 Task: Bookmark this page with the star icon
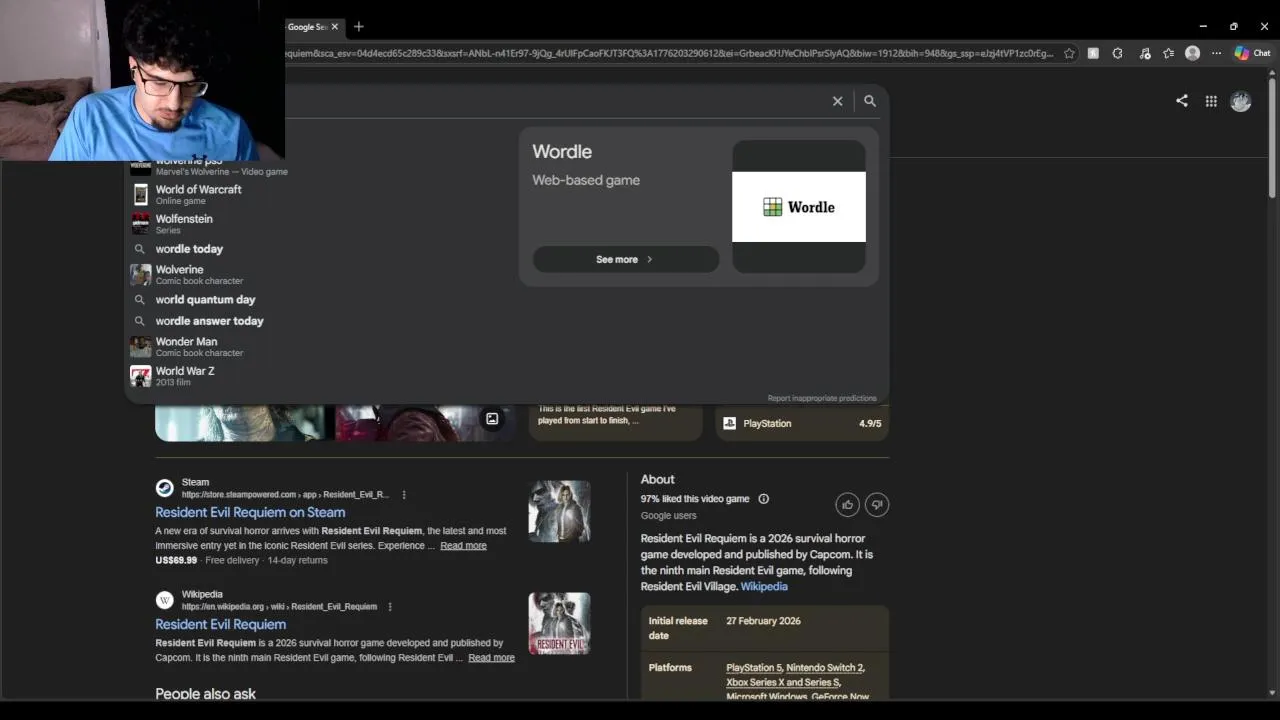coord(1069,53)
